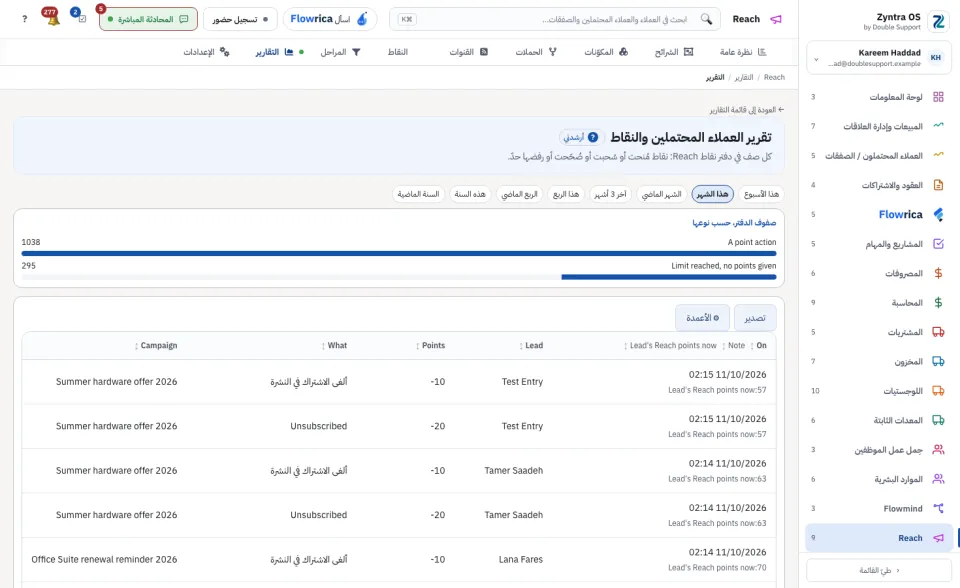Select الشهر الماضي period filter
The height and width of the screenshot is (588, 960).
point(661,194)
